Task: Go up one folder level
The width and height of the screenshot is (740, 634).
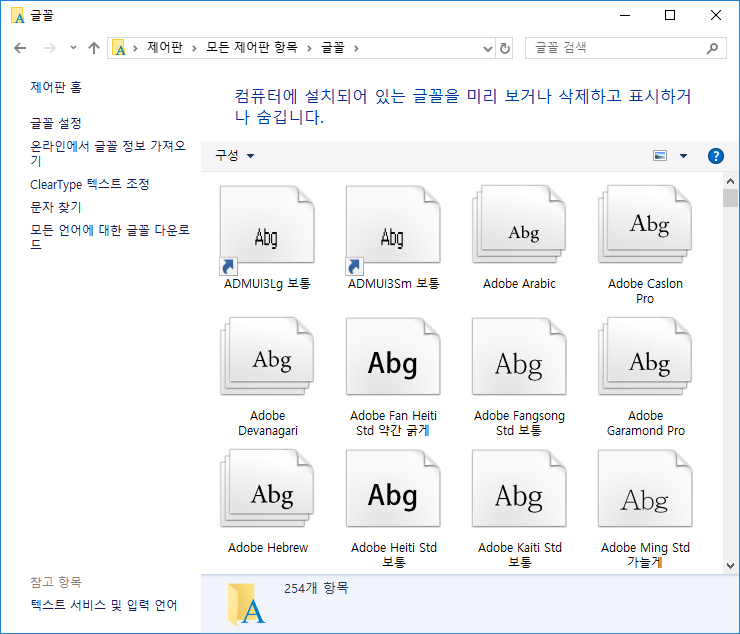Action: click(94, 48)
